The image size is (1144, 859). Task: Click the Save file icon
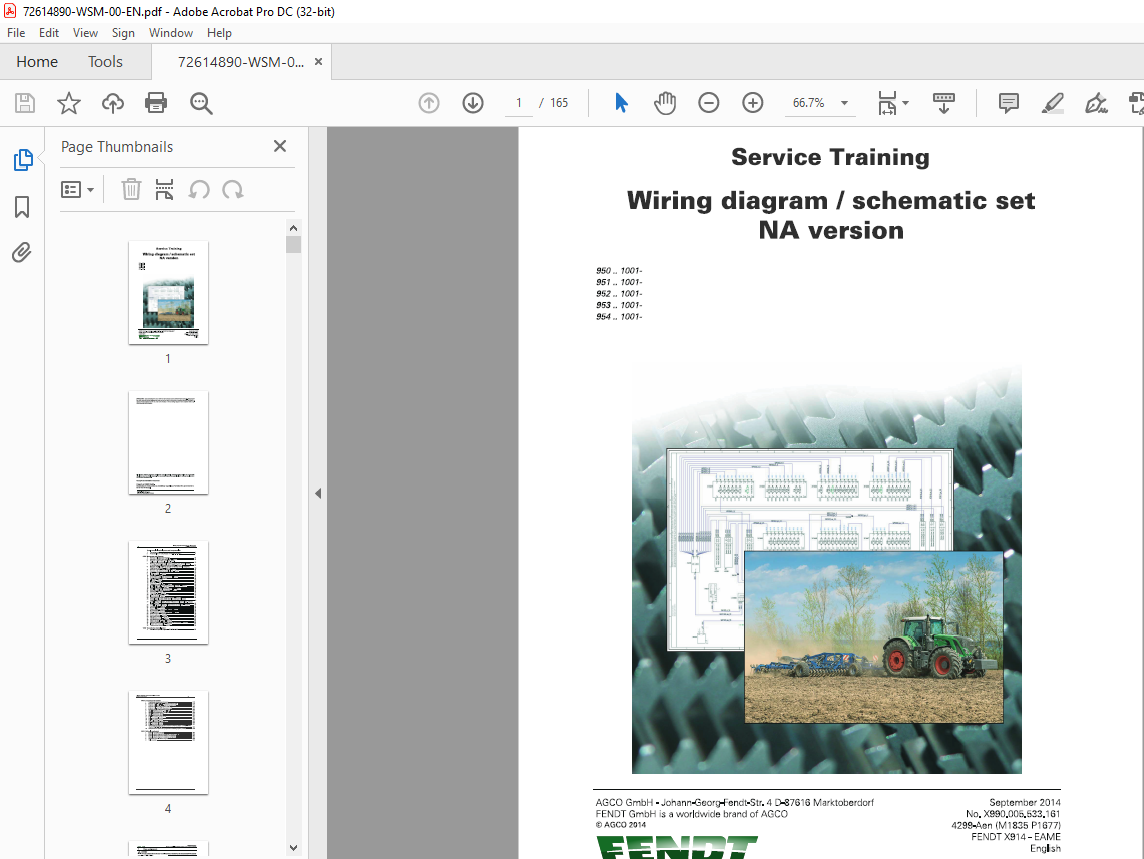pos(25,103)
